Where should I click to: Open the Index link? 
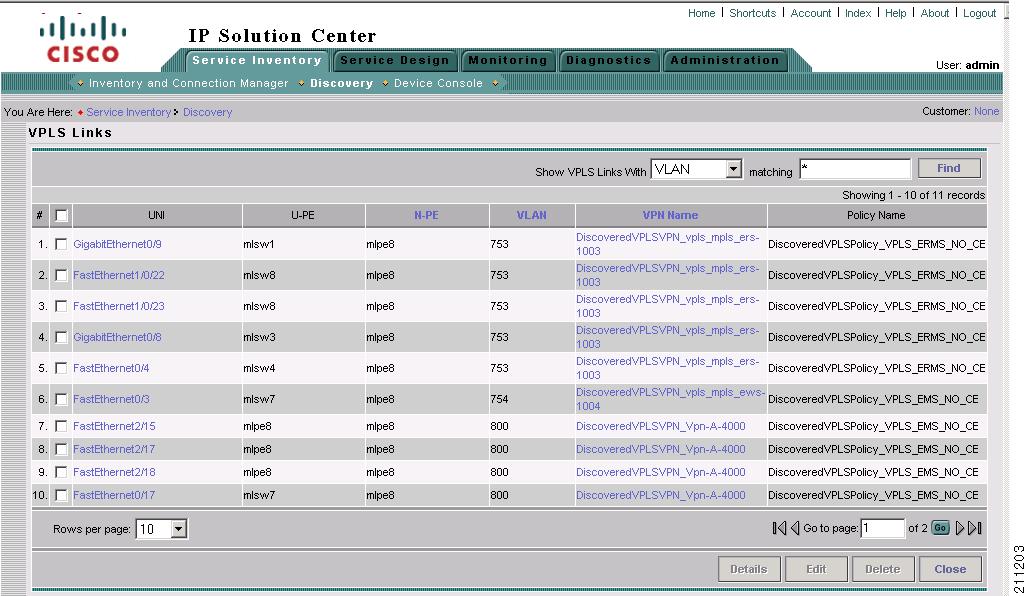(858, 13)
